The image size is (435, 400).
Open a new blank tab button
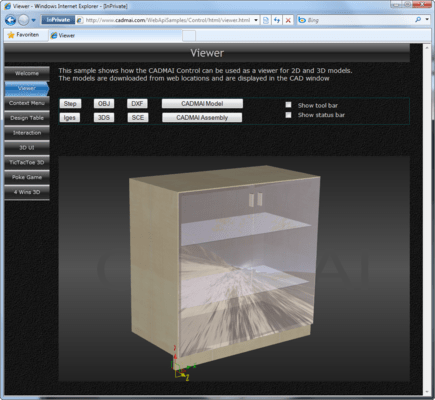point(189,36)
